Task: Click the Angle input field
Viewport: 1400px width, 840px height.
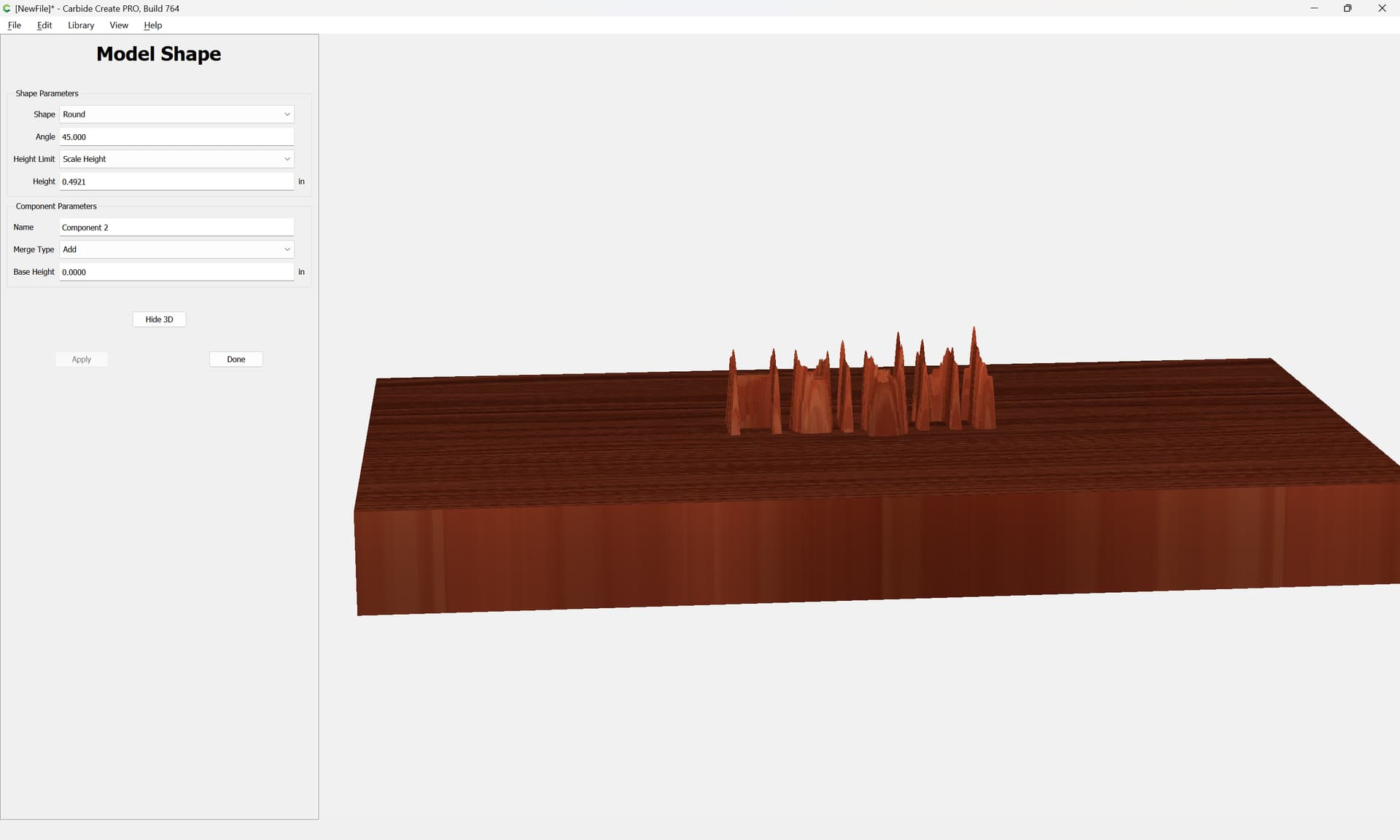Action: pyautogui.click(x=176, y=137)
